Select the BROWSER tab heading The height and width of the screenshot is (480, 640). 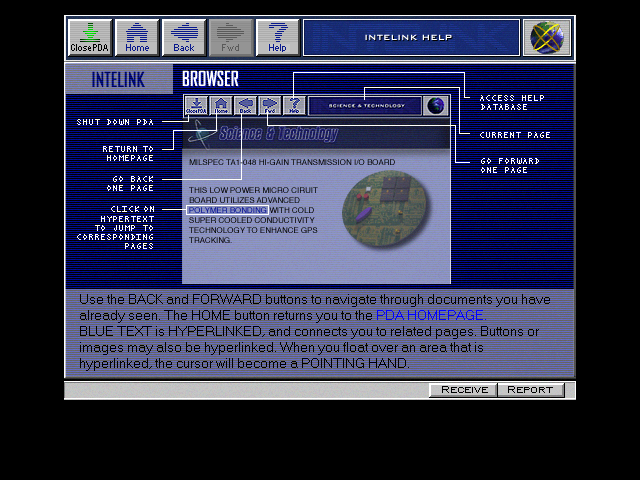[210, 79]
